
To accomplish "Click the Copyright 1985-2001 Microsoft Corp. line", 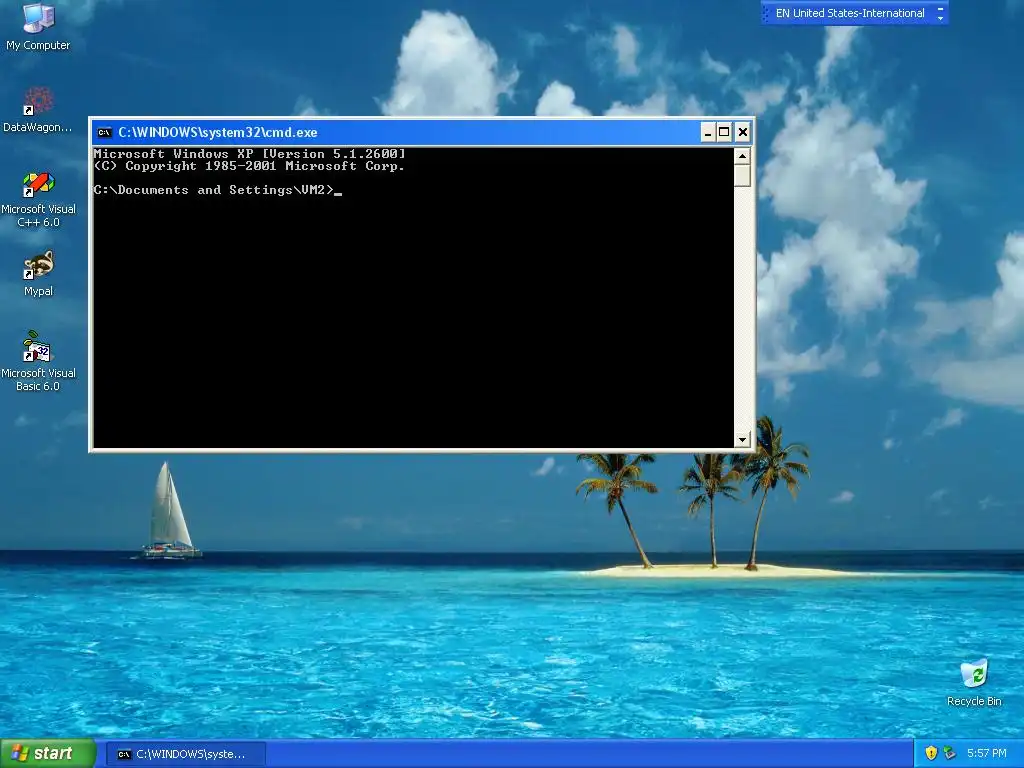I will (249, 166).
